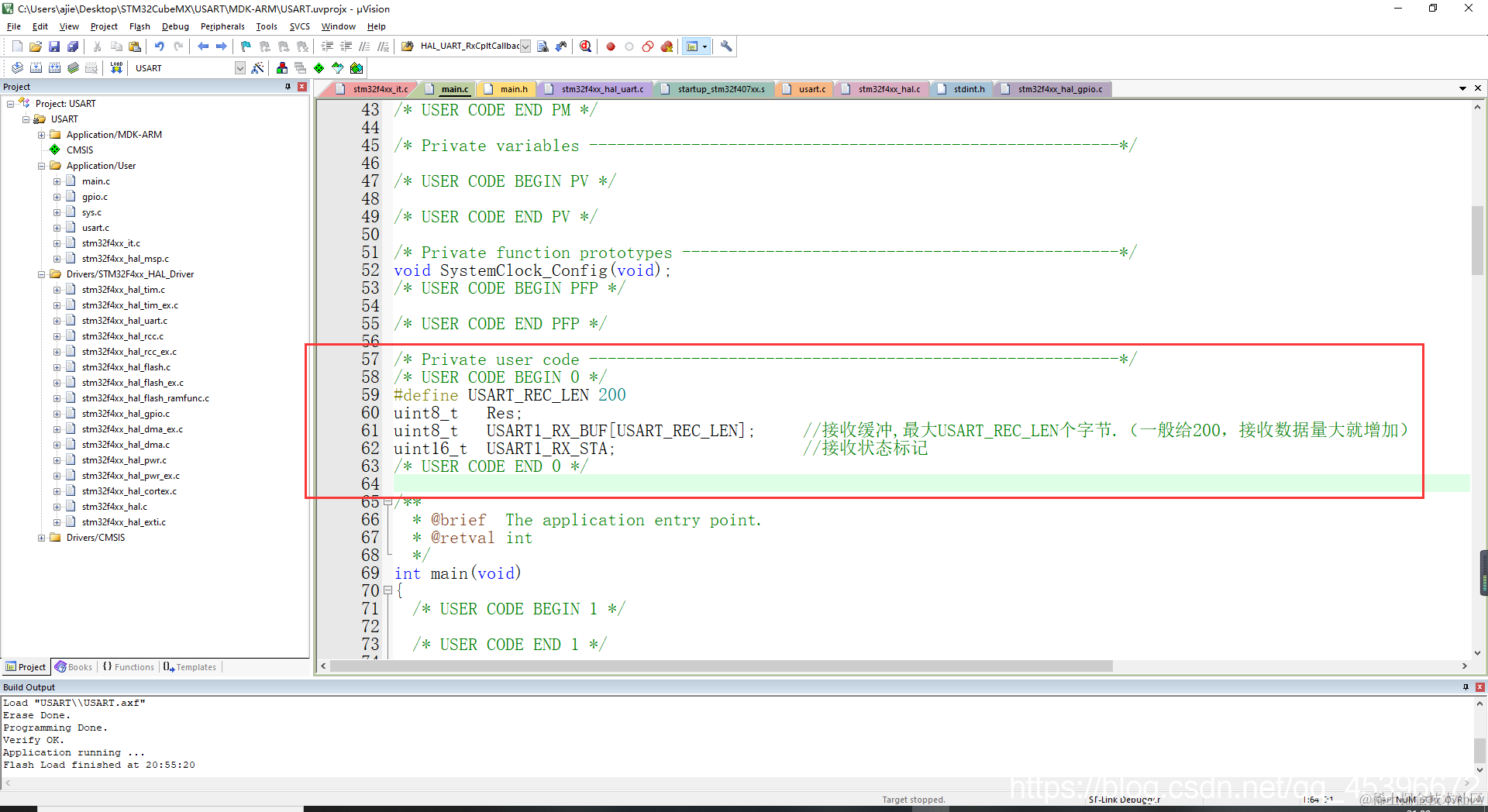
Task: Save all open files
Action: pyautogui.click(x=73, y=46)
